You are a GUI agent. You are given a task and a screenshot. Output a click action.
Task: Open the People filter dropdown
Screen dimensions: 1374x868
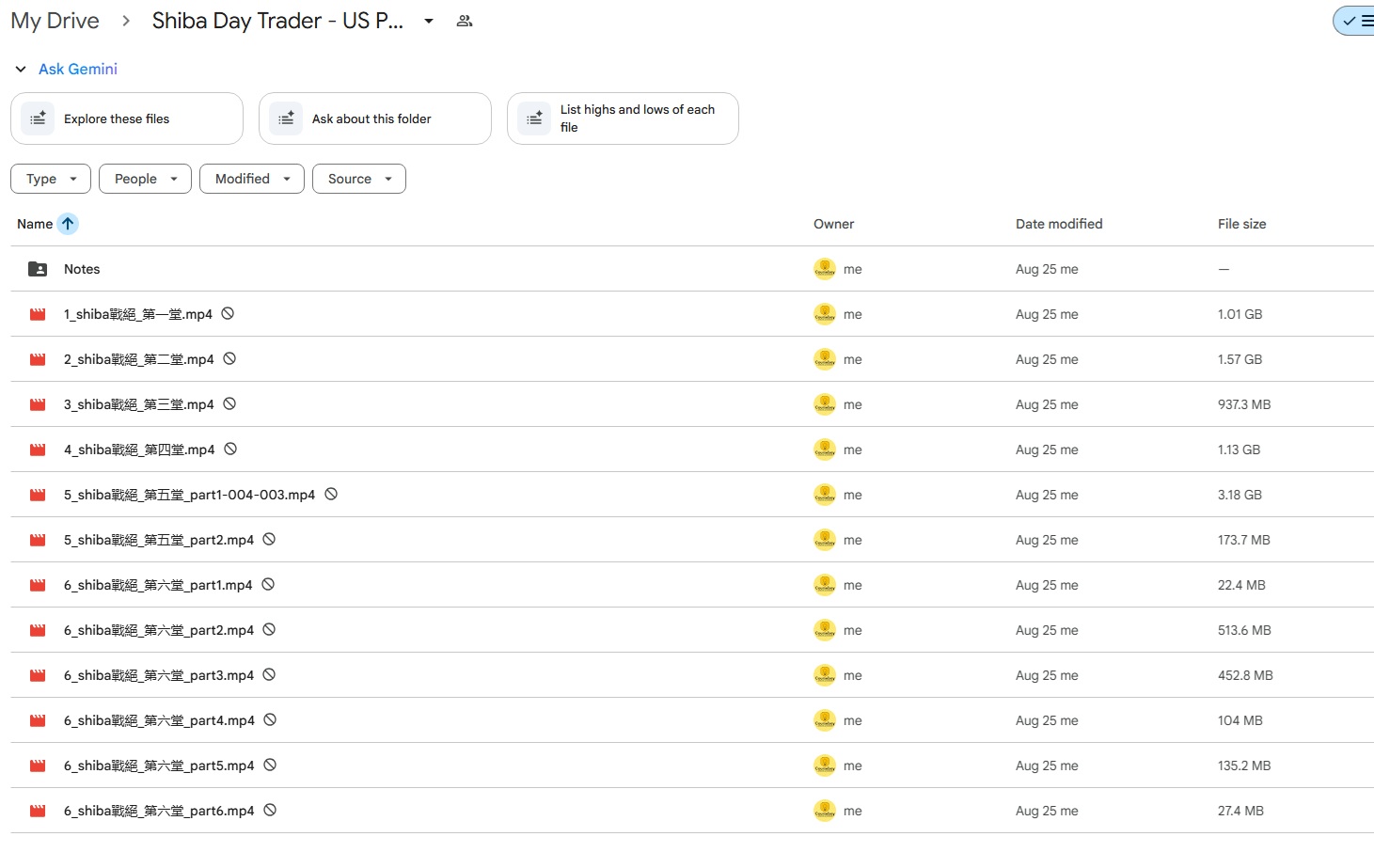(145, 179)
